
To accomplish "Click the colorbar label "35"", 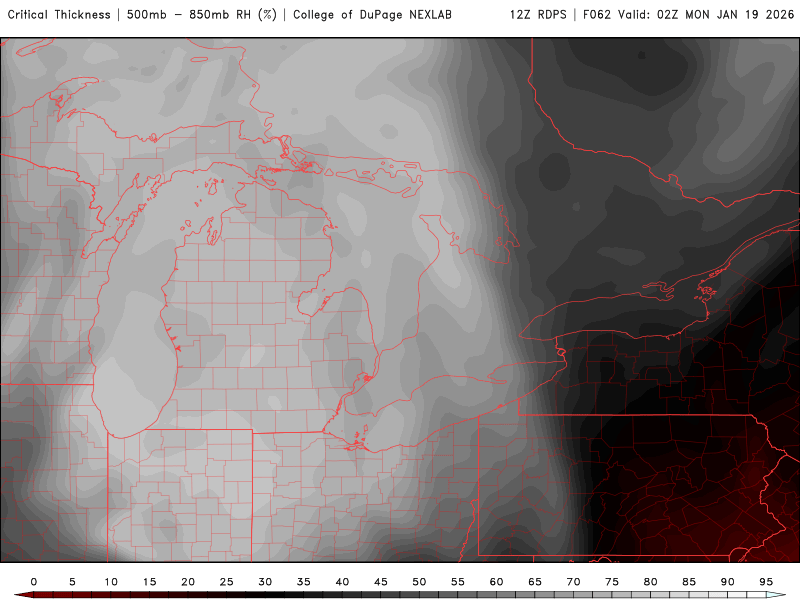I will (x=304, y=582).
